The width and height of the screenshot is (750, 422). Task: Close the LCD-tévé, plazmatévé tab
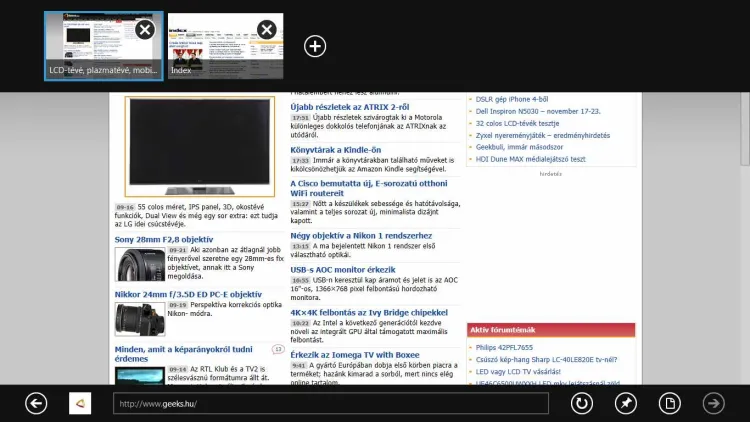pyautogui.click(x=145, y=30)
